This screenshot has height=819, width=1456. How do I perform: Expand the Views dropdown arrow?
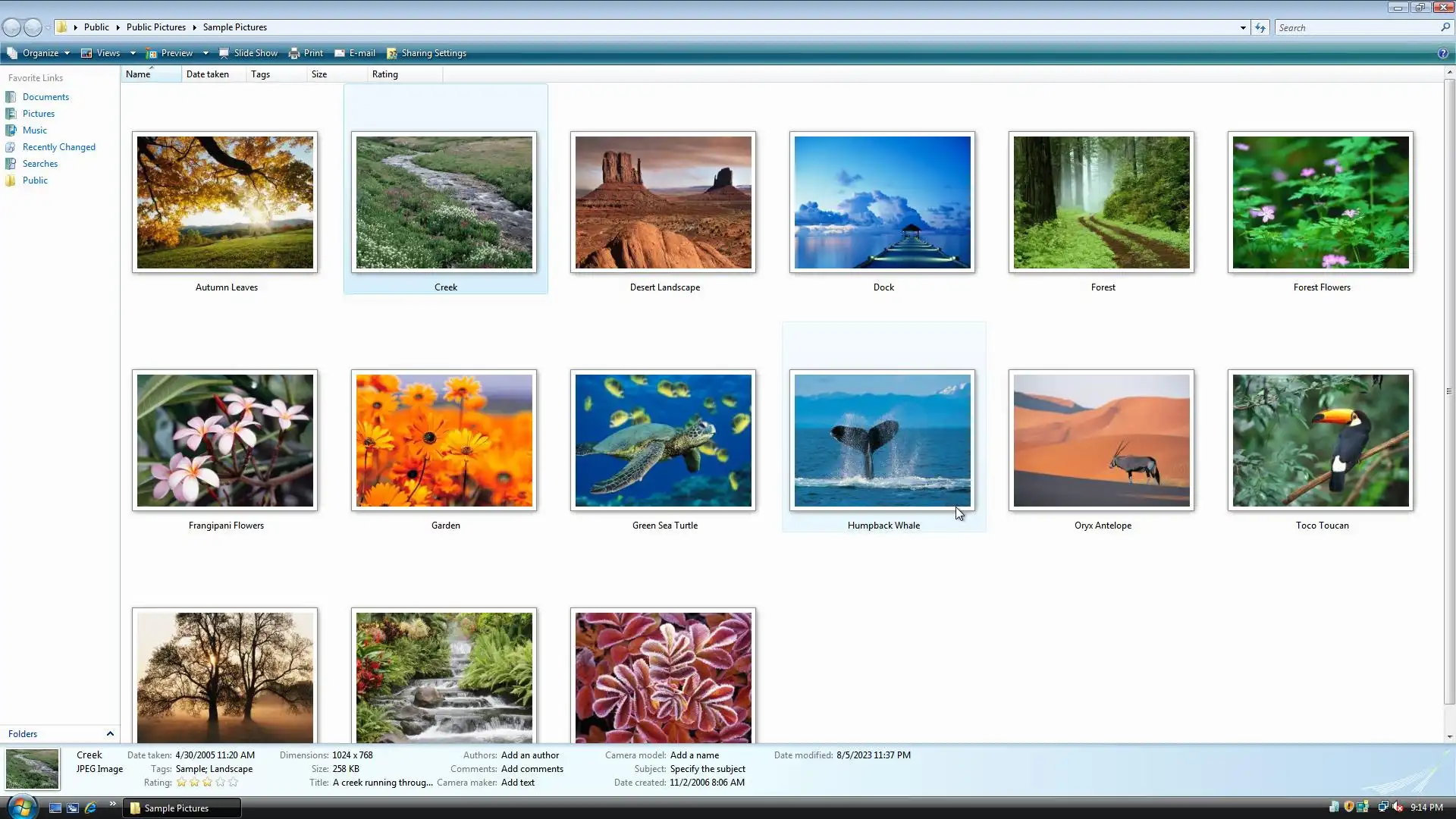[133, 53]
